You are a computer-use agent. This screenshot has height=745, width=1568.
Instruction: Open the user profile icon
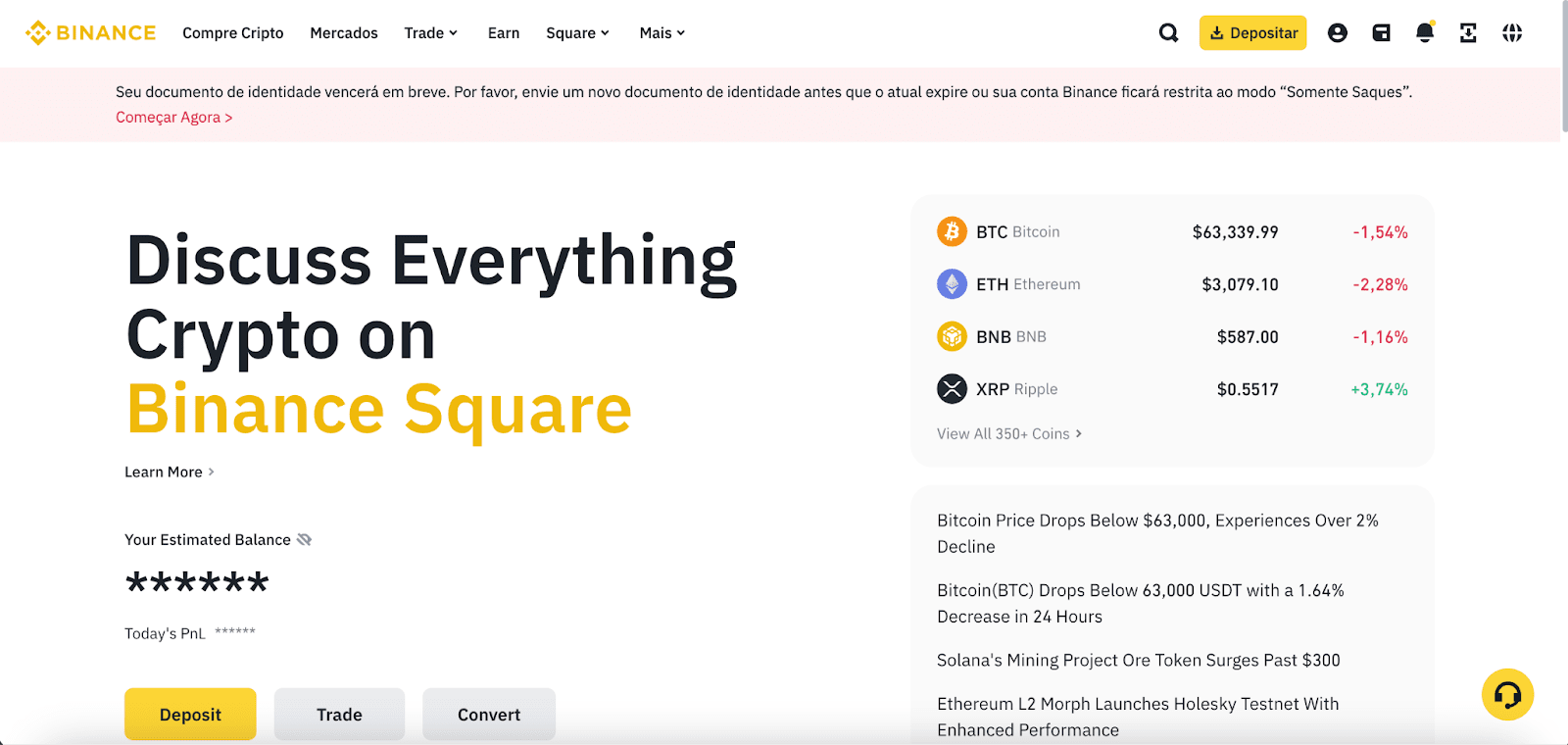1337,32
